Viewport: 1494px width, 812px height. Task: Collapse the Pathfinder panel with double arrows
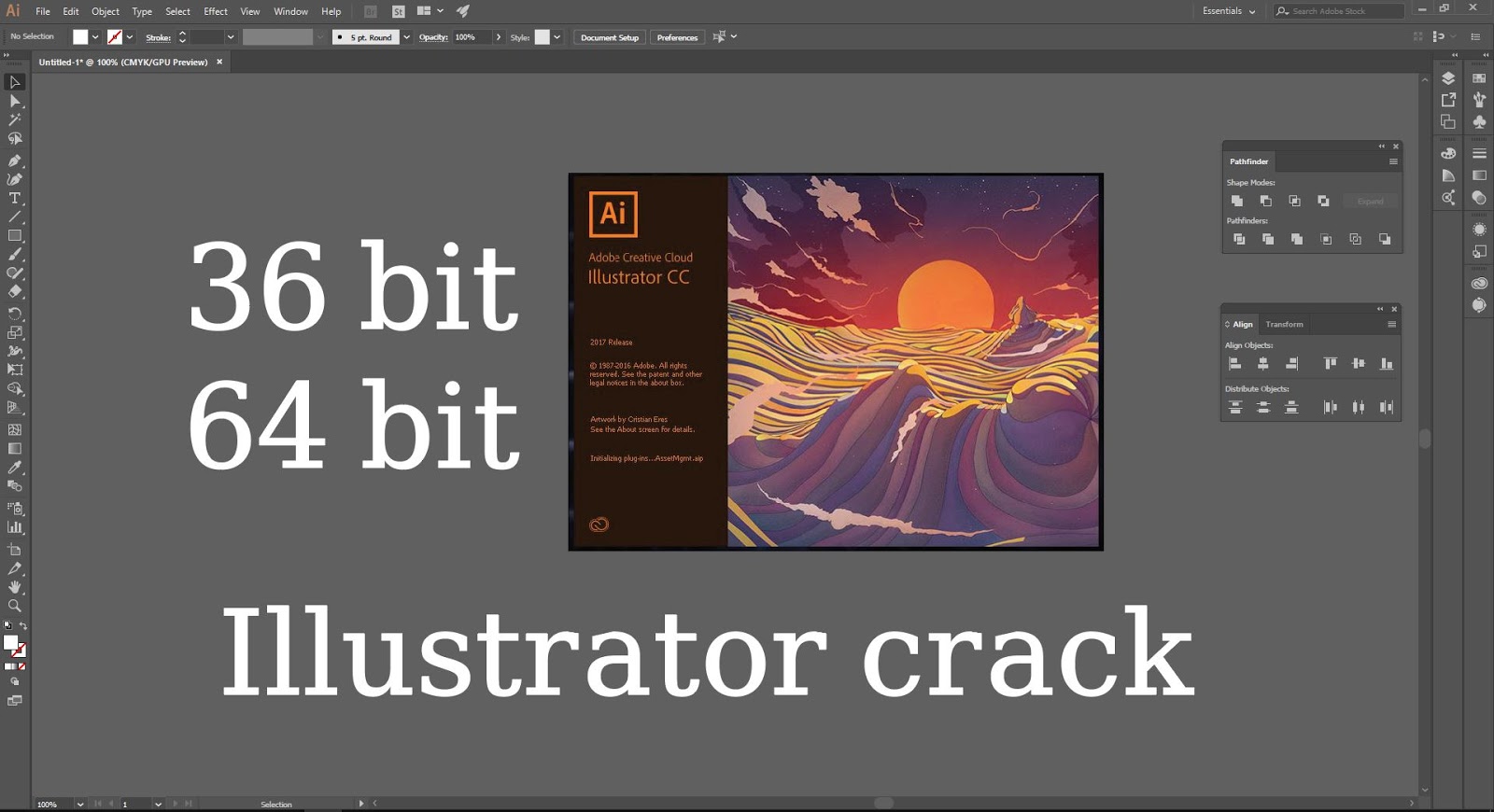point(1382,147)
